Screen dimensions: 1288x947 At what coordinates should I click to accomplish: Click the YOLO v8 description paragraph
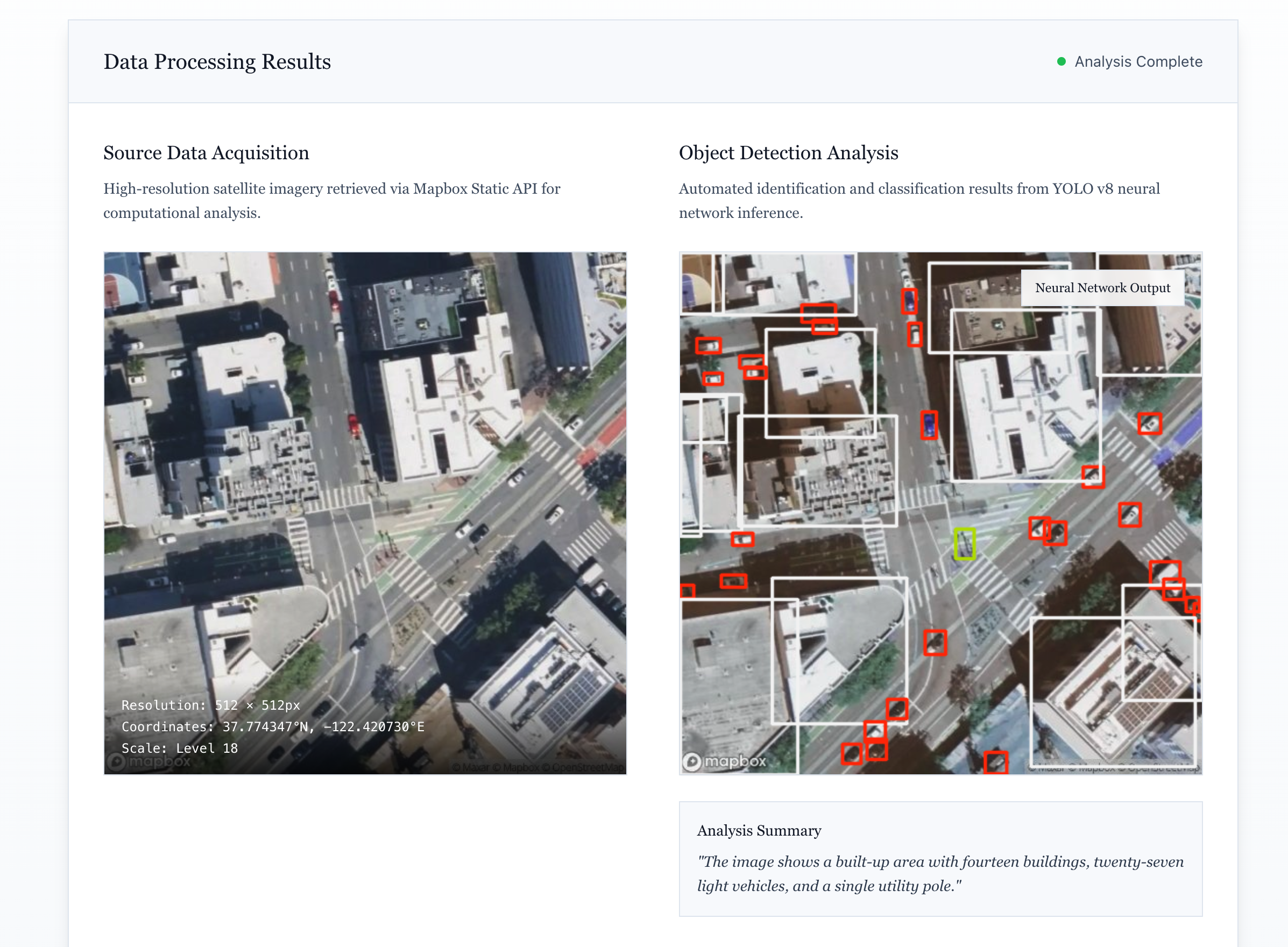919,201
